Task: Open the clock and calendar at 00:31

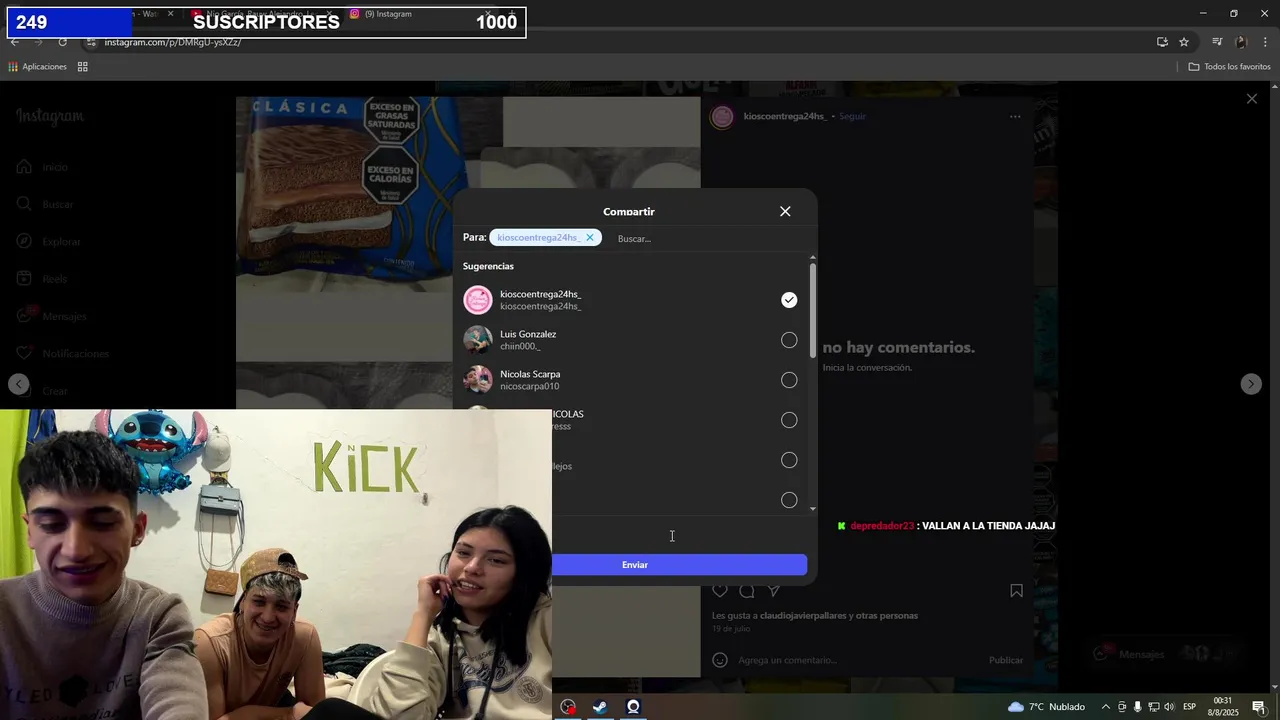Action: click(1224, 707)
